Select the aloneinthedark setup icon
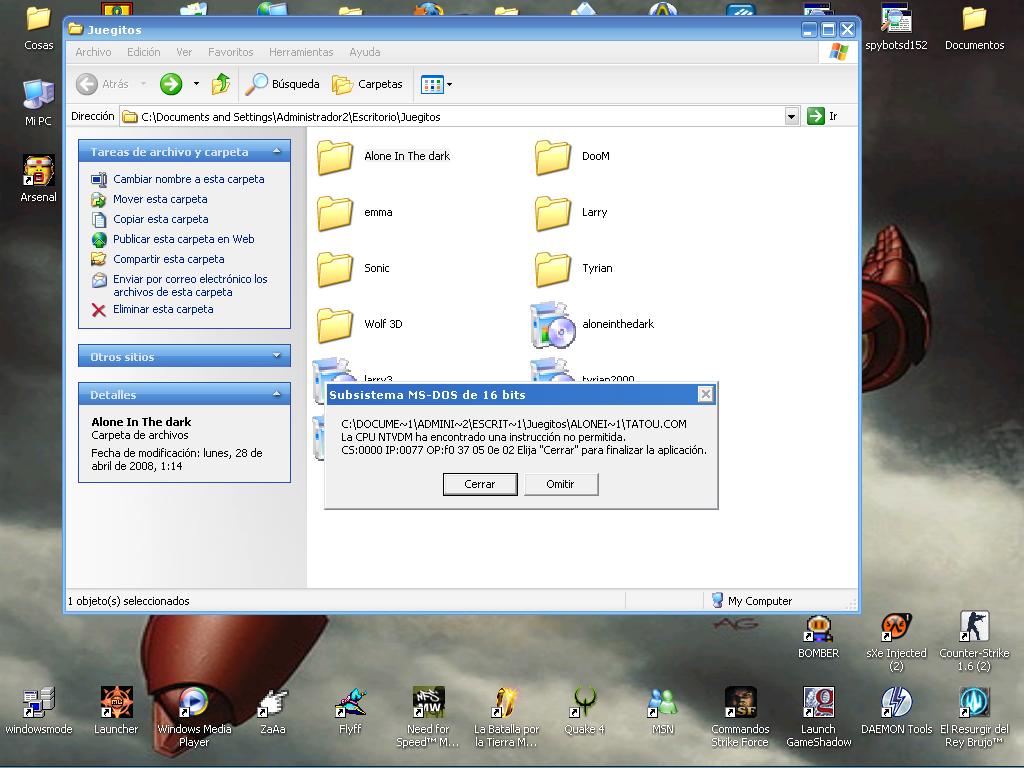 click(552, 325)
